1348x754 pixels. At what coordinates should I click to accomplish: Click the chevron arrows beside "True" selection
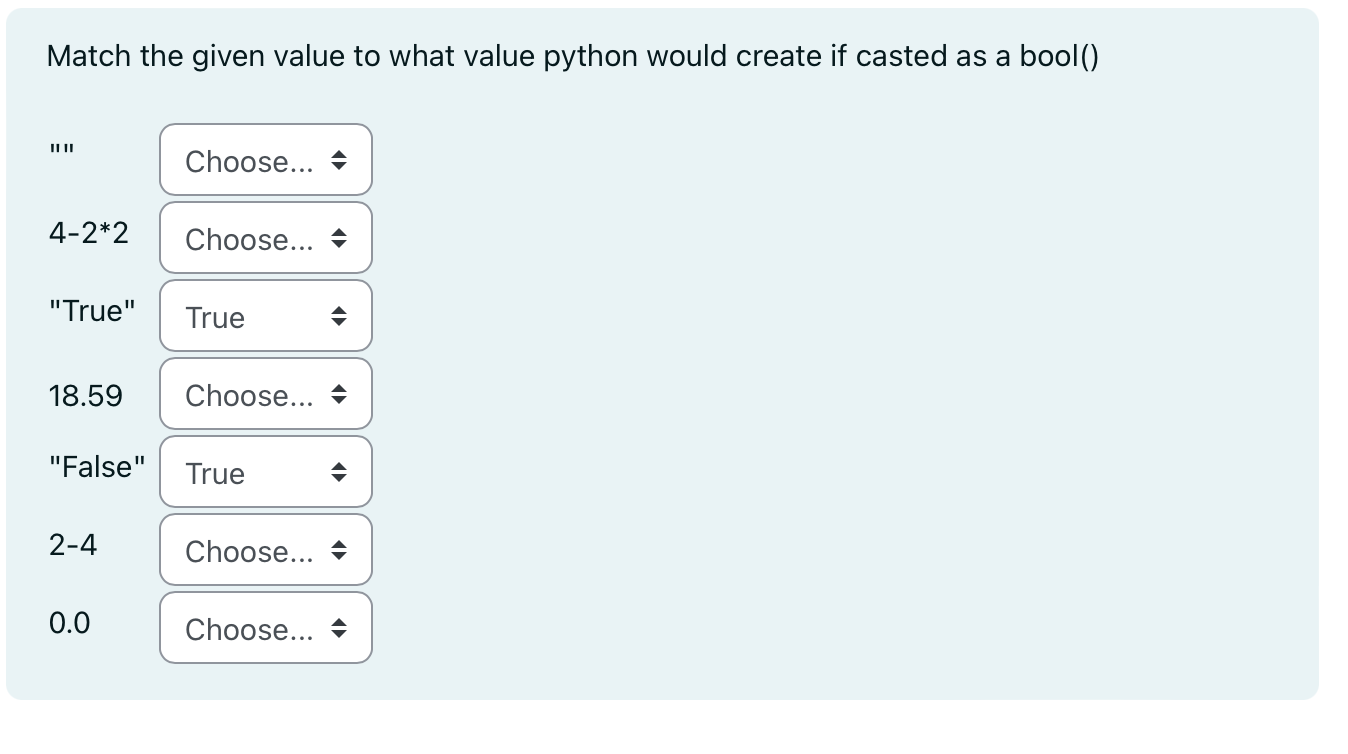coord(340,315)
